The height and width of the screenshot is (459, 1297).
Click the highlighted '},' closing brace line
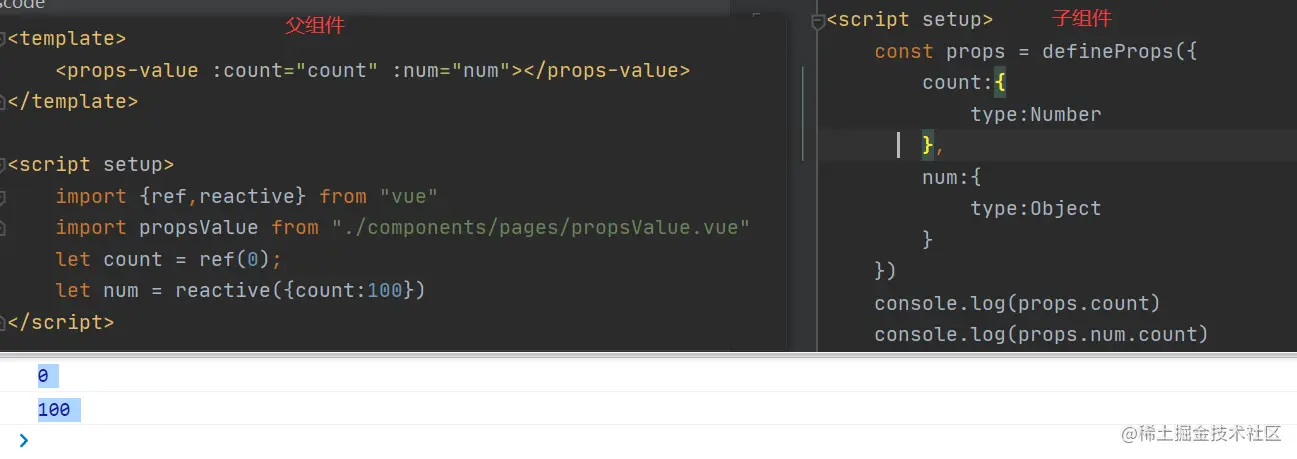click(x=933, y=146)
